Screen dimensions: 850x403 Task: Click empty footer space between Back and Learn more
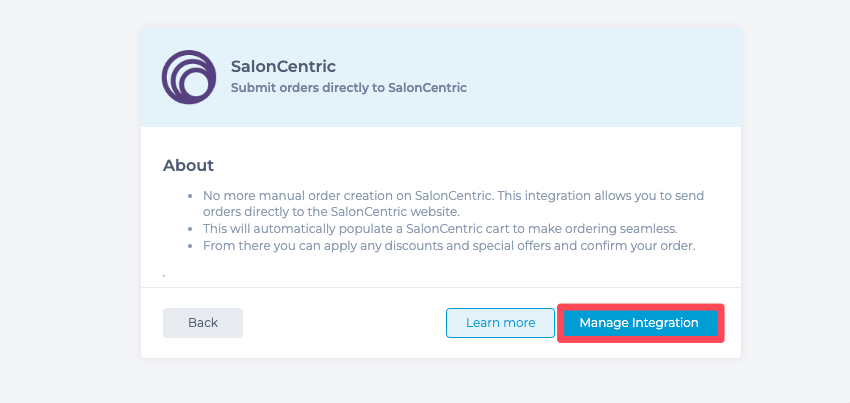[x=344, y=323]
